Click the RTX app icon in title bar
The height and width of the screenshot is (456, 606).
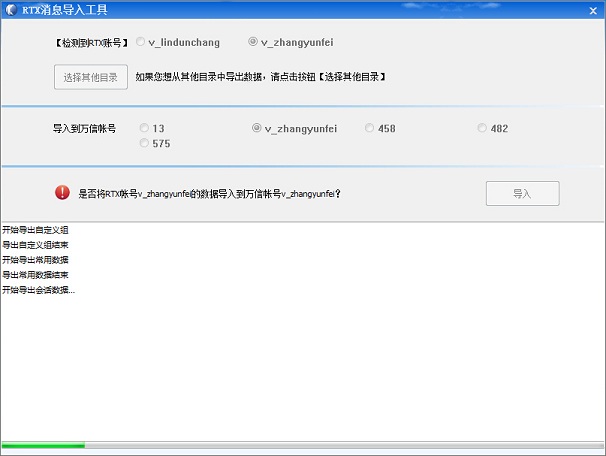coord(11,9)
